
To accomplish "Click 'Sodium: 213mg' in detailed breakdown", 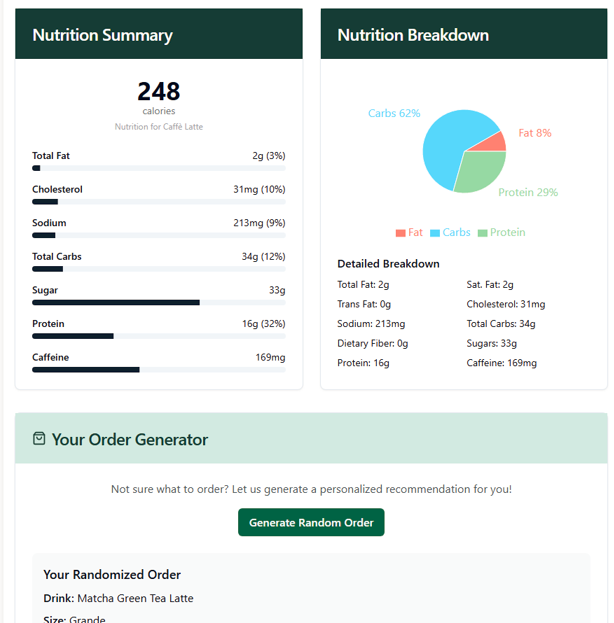I will tap(371, 324).
